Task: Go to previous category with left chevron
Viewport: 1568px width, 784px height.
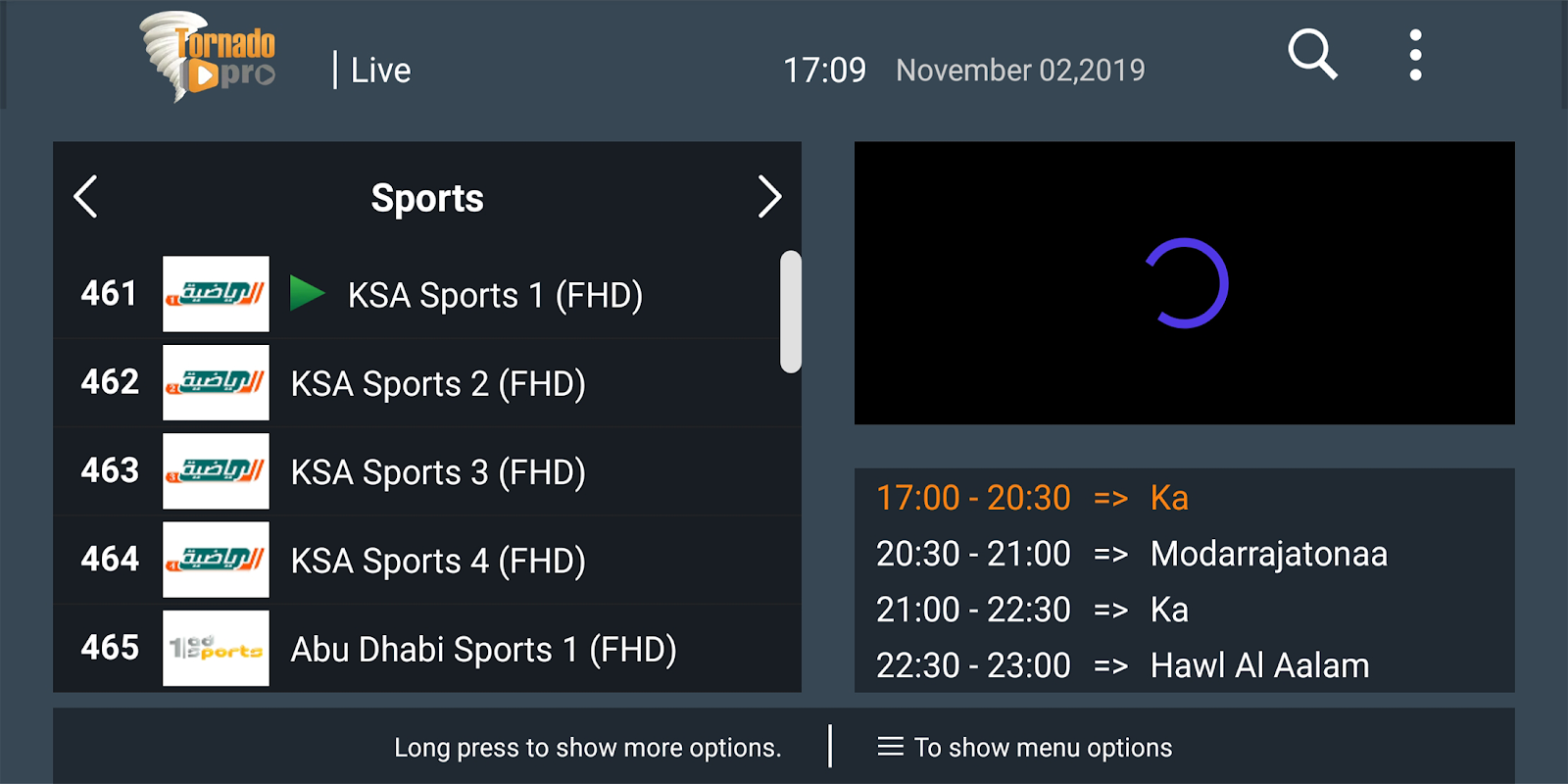Action: [x=86, y=197]
